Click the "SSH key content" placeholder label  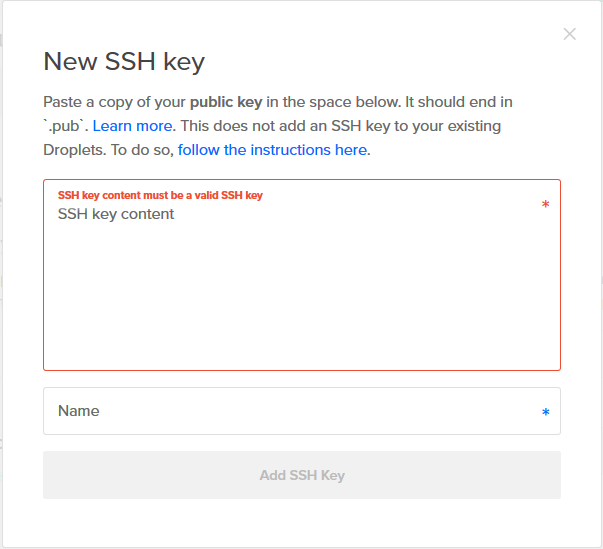pos(116,214)
